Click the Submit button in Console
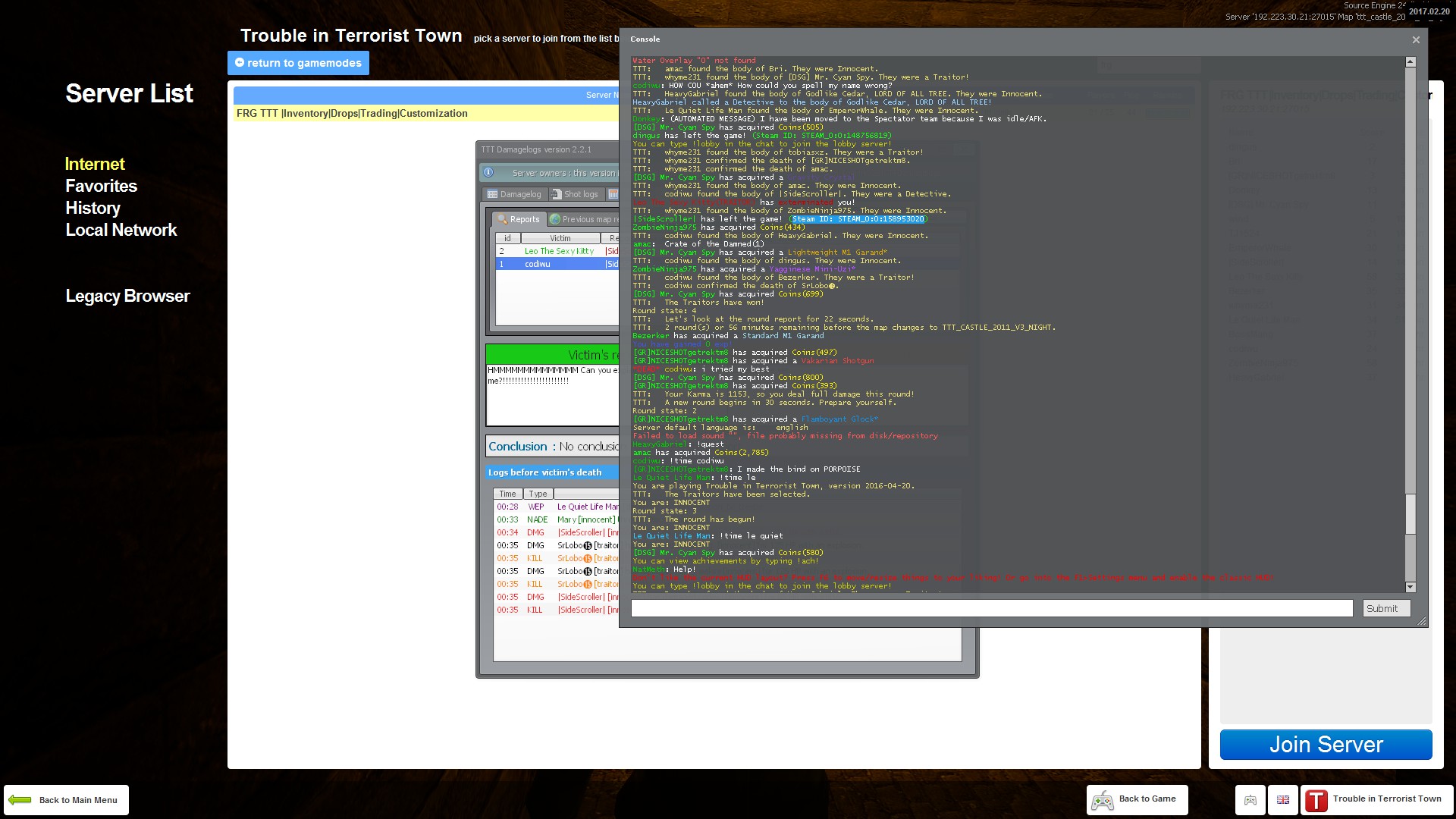The height and width of the screenshot is (819, 1456). click(1385, 608)
